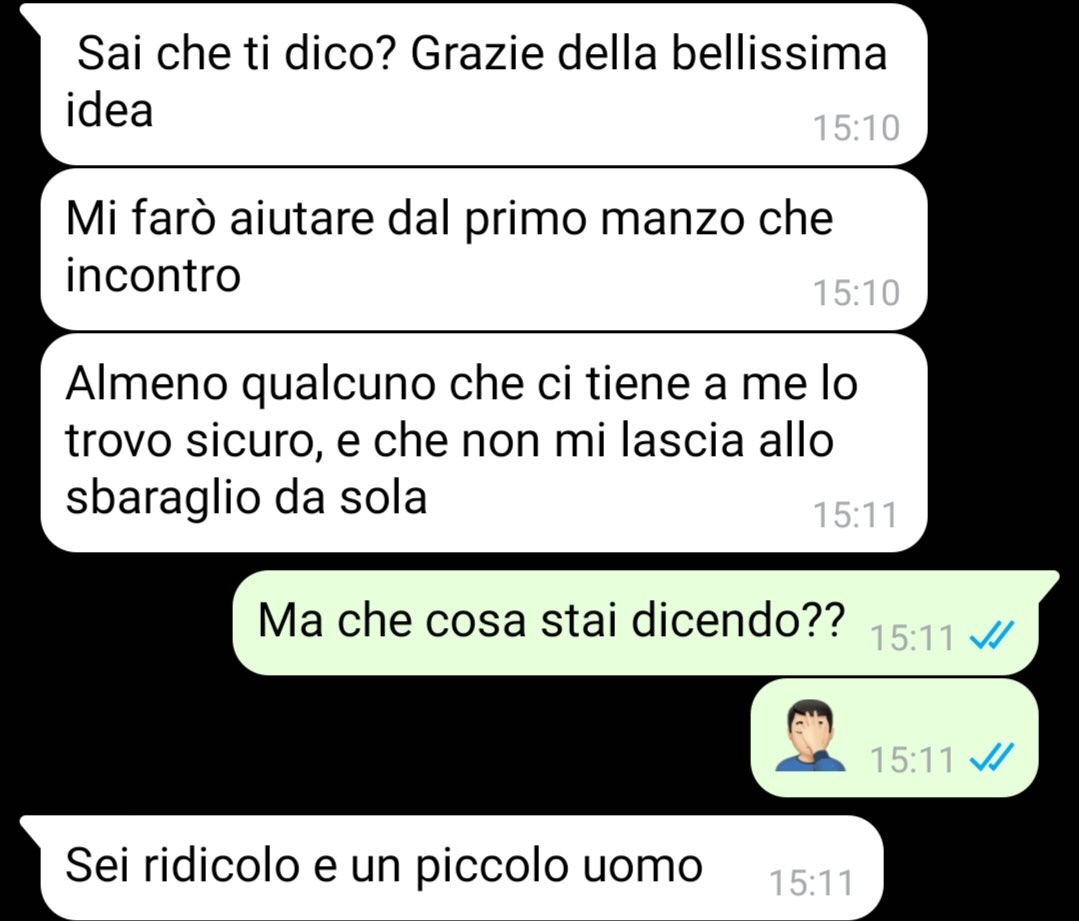Tap 15:10 timestamp on 'primo manzo' message
1079x921 pixels.
(x=856, y=293)
